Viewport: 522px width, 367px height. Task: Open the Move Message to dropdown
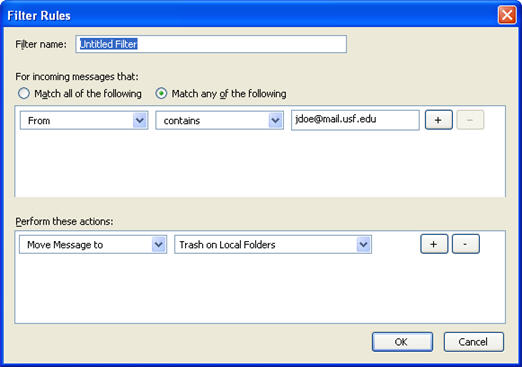[x=93, y=245]
